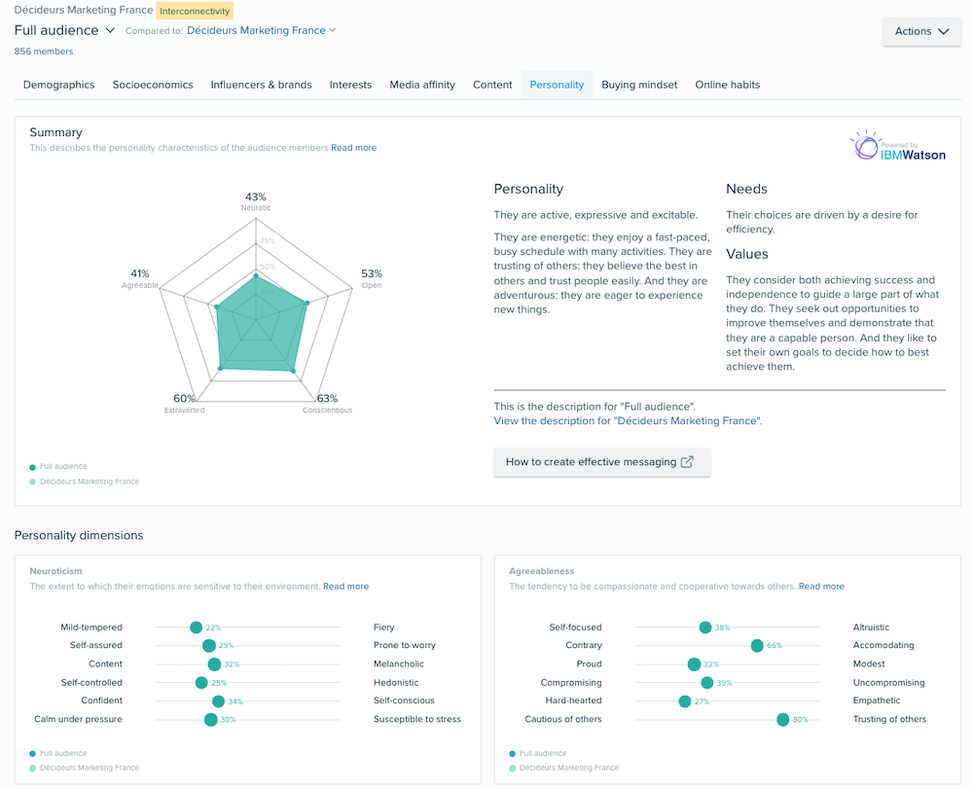Click the Susceptible to stress label
973x789 pixels.
[417, 719]
